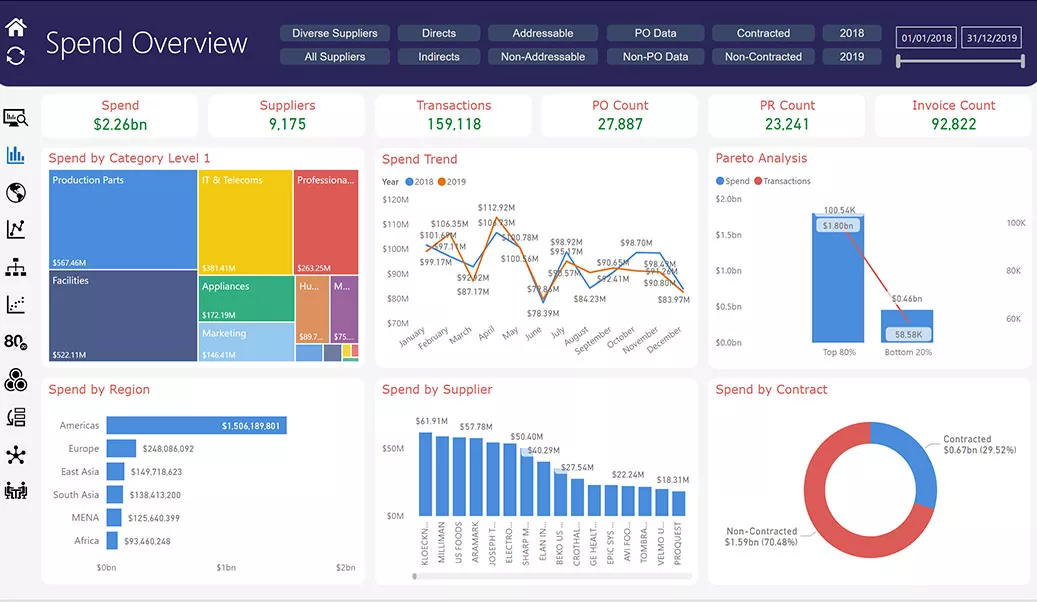Screen dimensions: 1037x602
Task: Toggle the 2018 year filter
Action: (851, 32)
